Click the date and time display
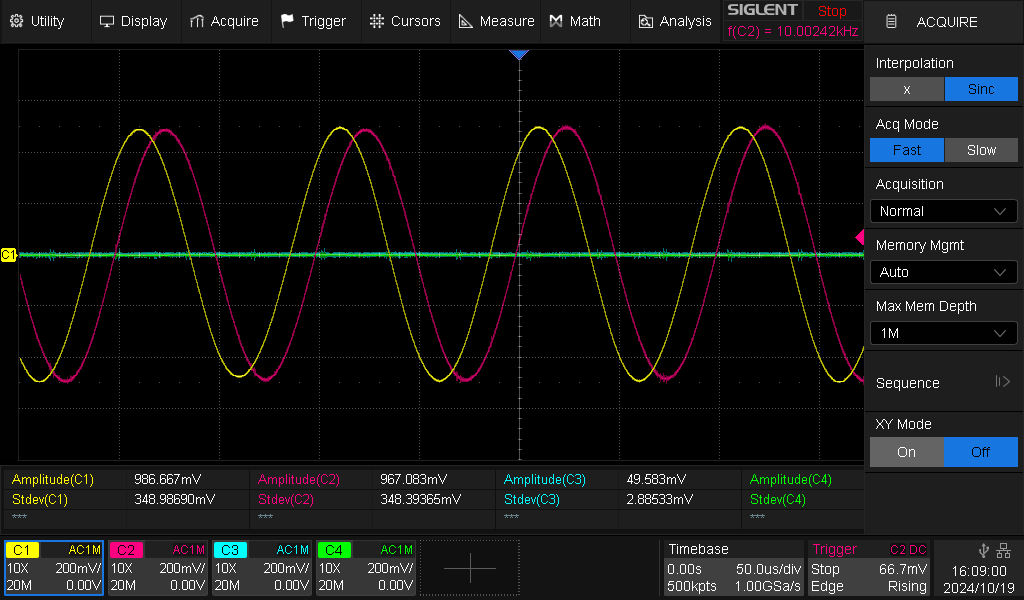 pos(979,578)
